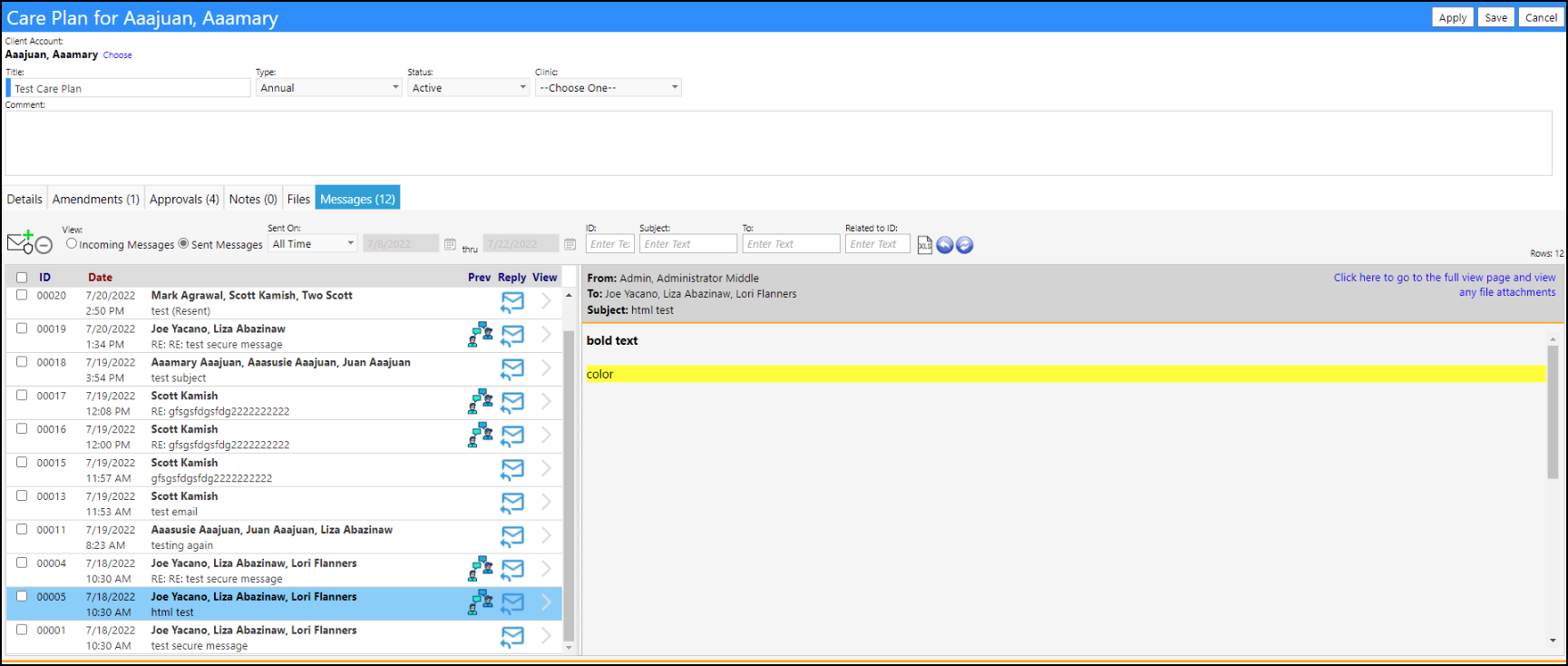View previous conversation for message 00005
The image size is (1568, 666).
tap(481, 602)
